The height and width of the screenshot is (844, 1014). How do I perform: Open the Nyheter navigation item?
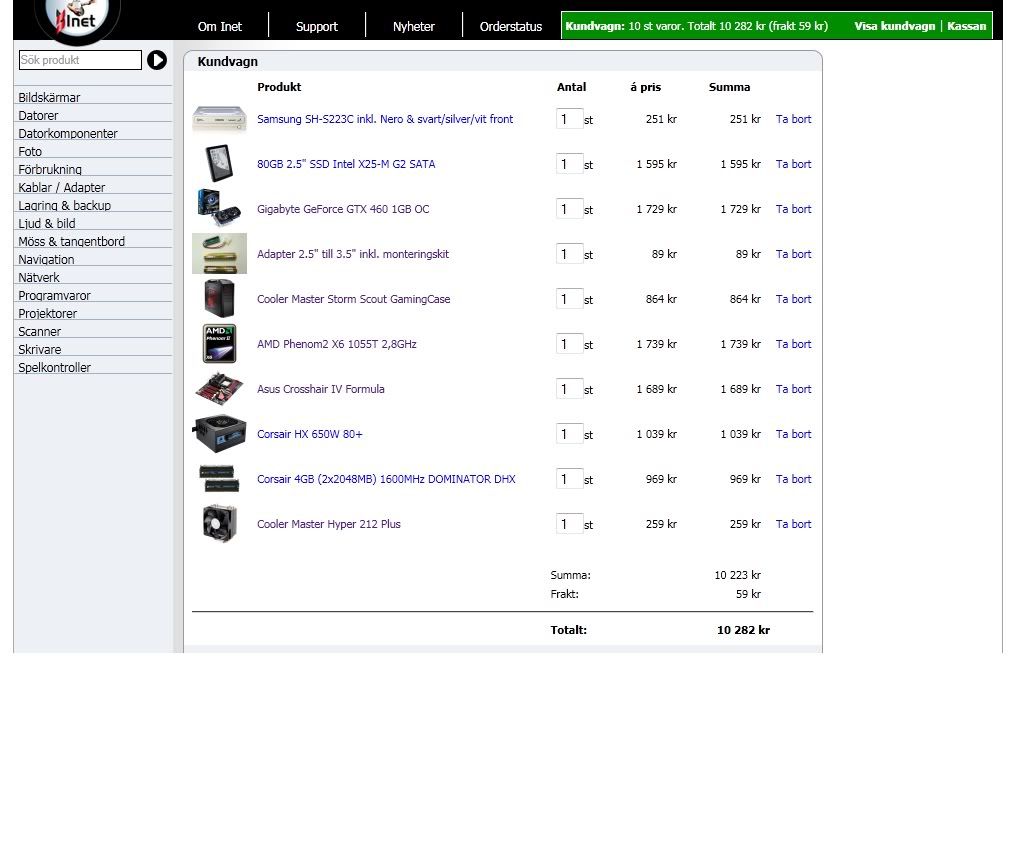(413, 27)
